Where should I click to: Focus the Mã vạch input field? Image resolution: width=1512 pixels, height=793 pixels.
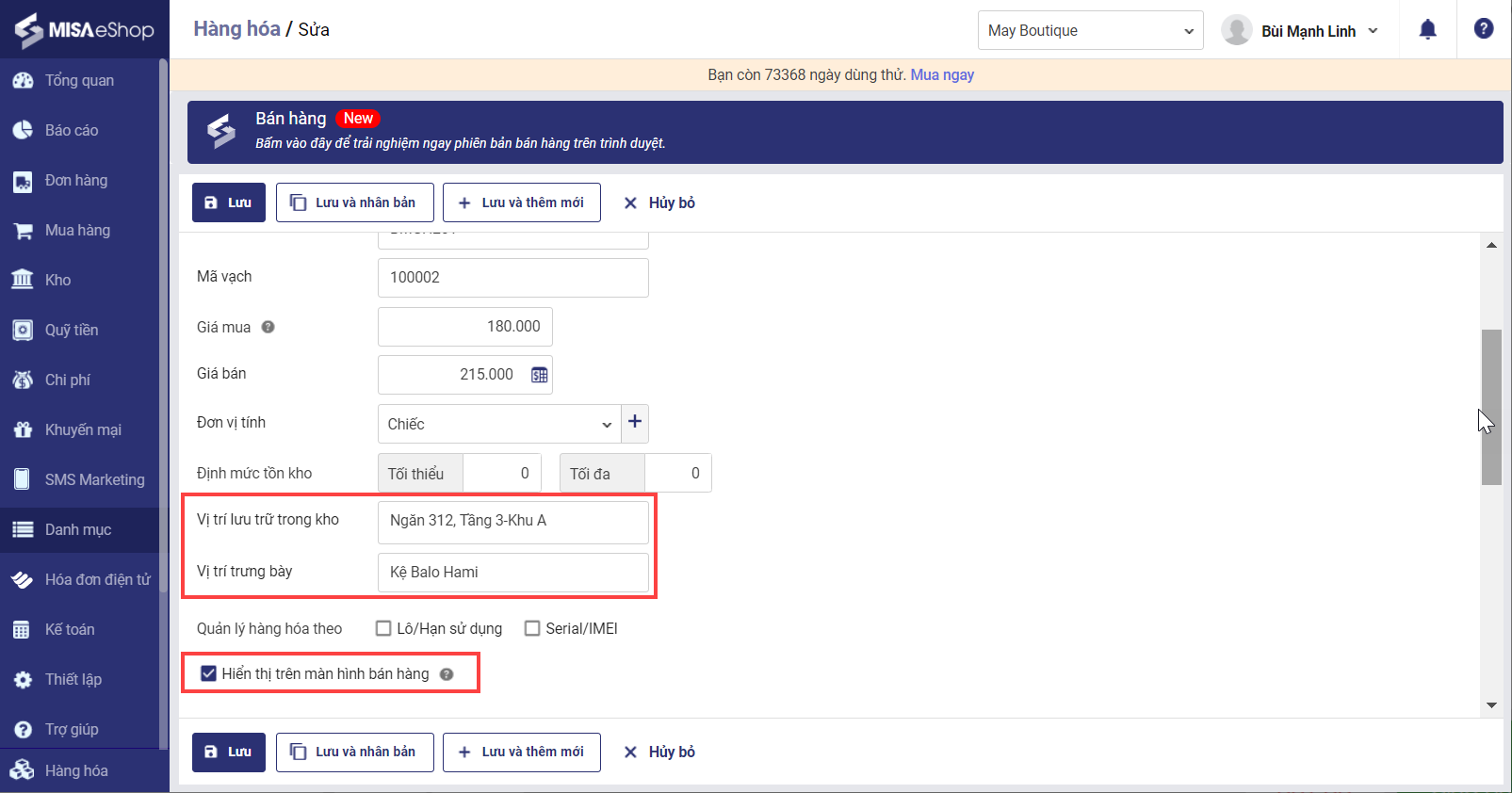[513, 277]
